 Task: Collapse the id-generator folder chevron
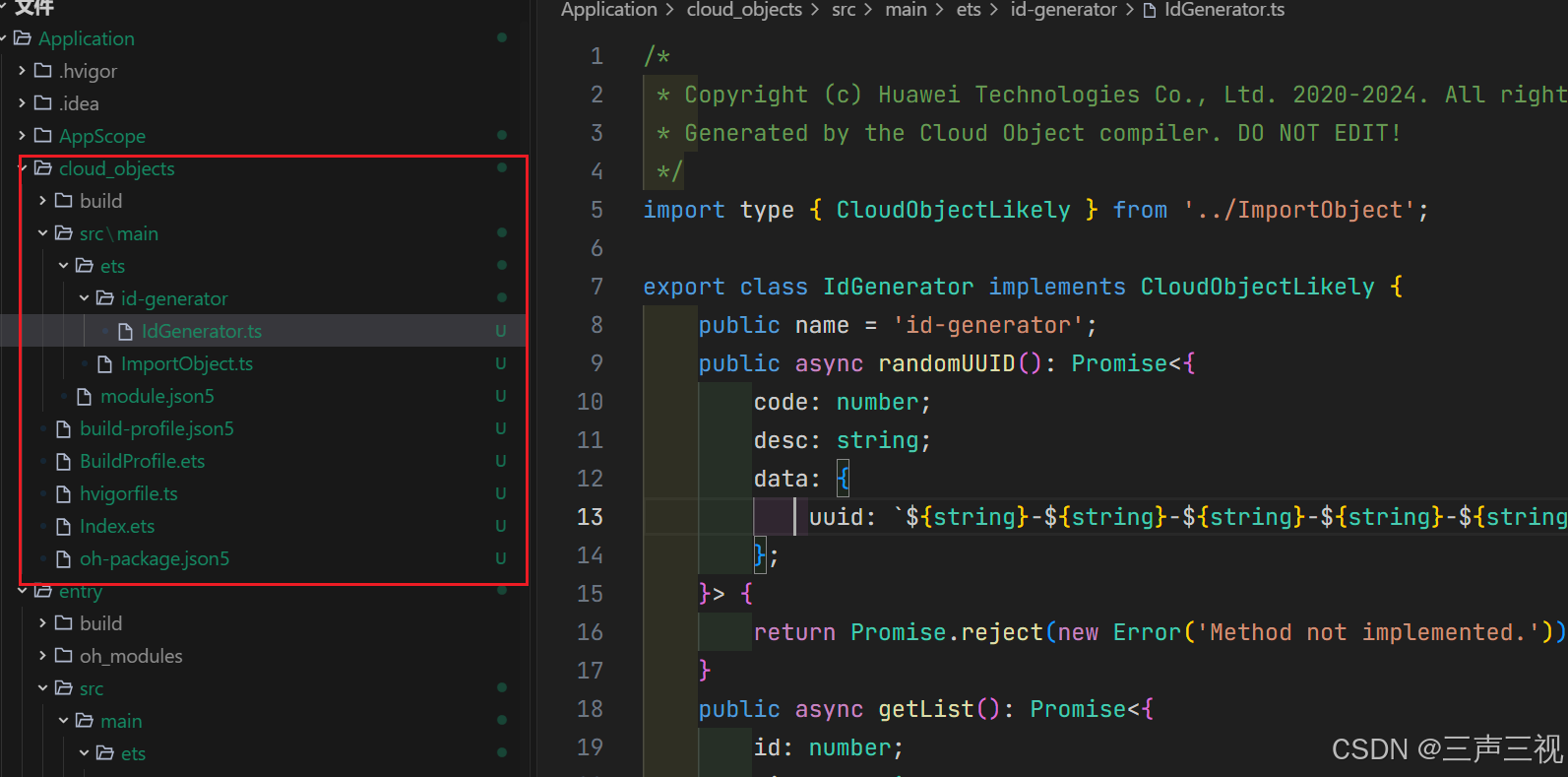coord(84,298)
